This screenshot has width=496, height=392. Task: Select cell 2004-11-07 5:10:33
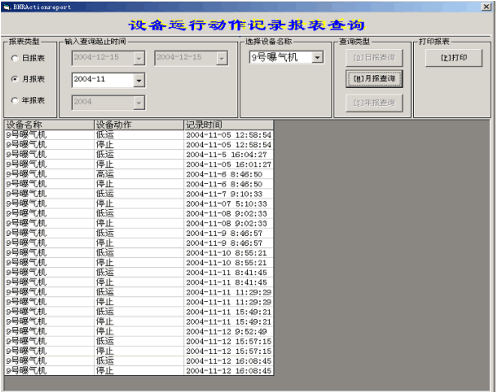228,204
